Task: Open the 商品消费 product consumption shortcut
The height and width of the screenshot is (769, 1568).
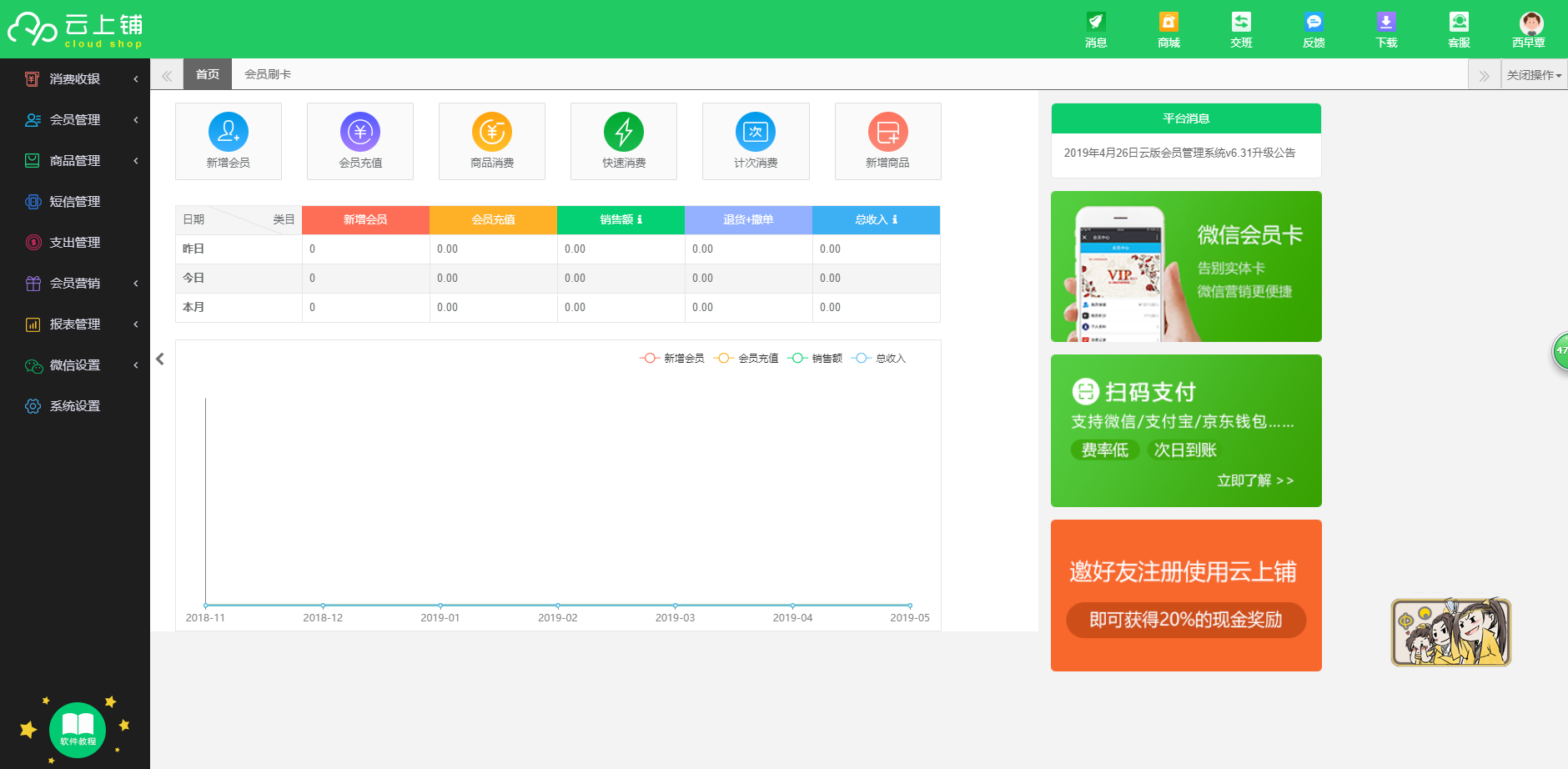Action: [x=492, y=141]
